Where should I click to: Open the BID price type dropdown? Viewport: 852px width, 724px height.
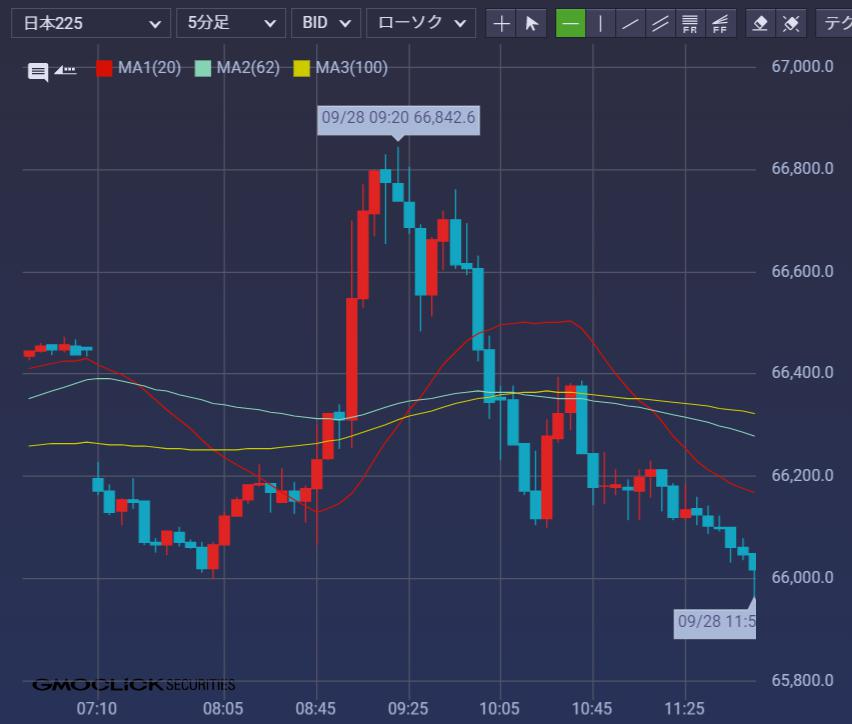(x=326, y=23)
